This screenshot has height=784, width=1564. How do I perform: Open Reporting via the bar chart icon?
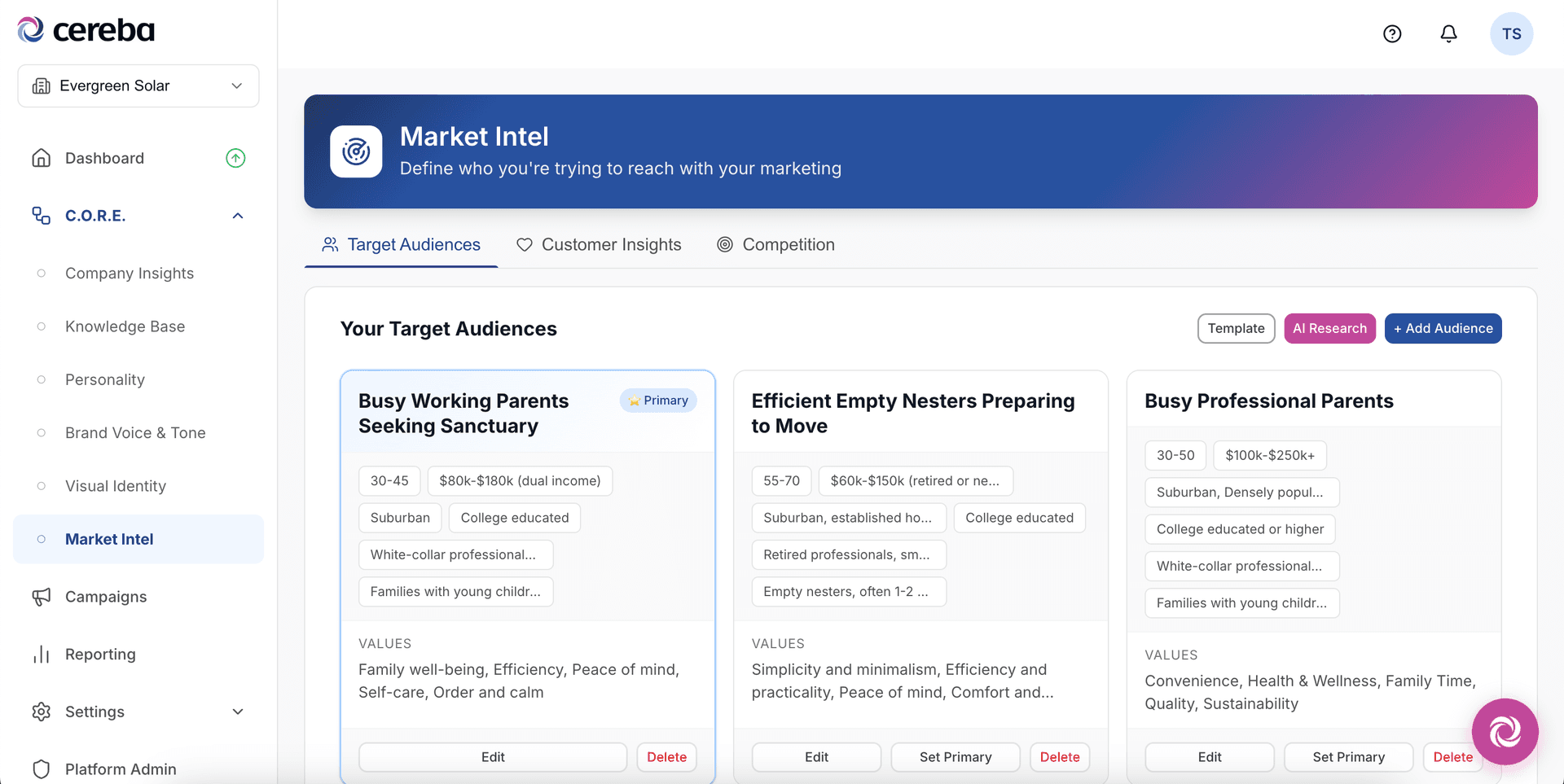click(x=42, y=654)
